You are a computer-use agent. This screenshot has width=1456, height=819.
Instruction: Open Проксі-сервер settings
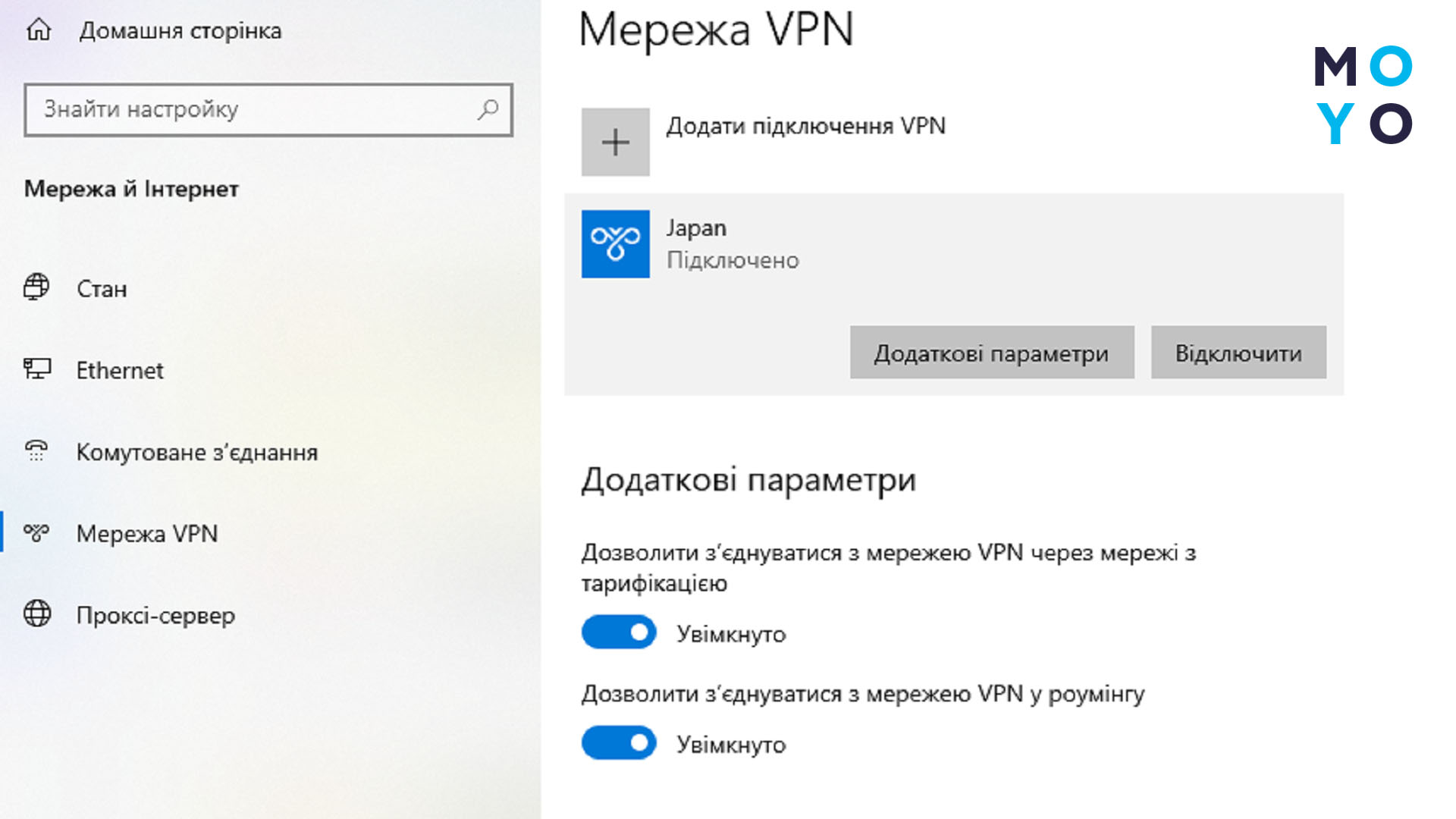coord(155,615)
